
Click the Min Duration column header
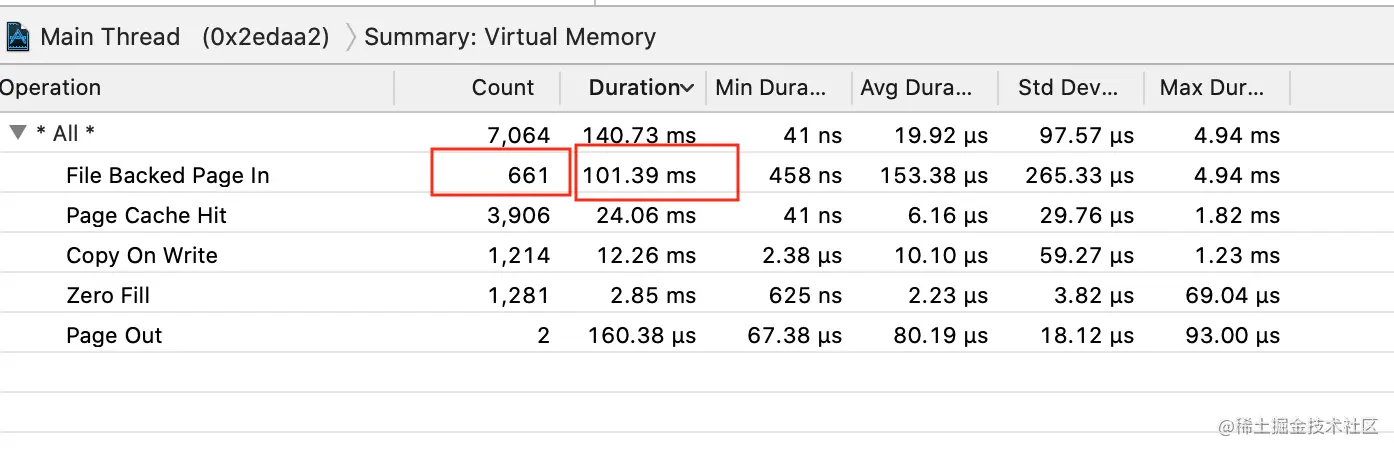point(770,88)
